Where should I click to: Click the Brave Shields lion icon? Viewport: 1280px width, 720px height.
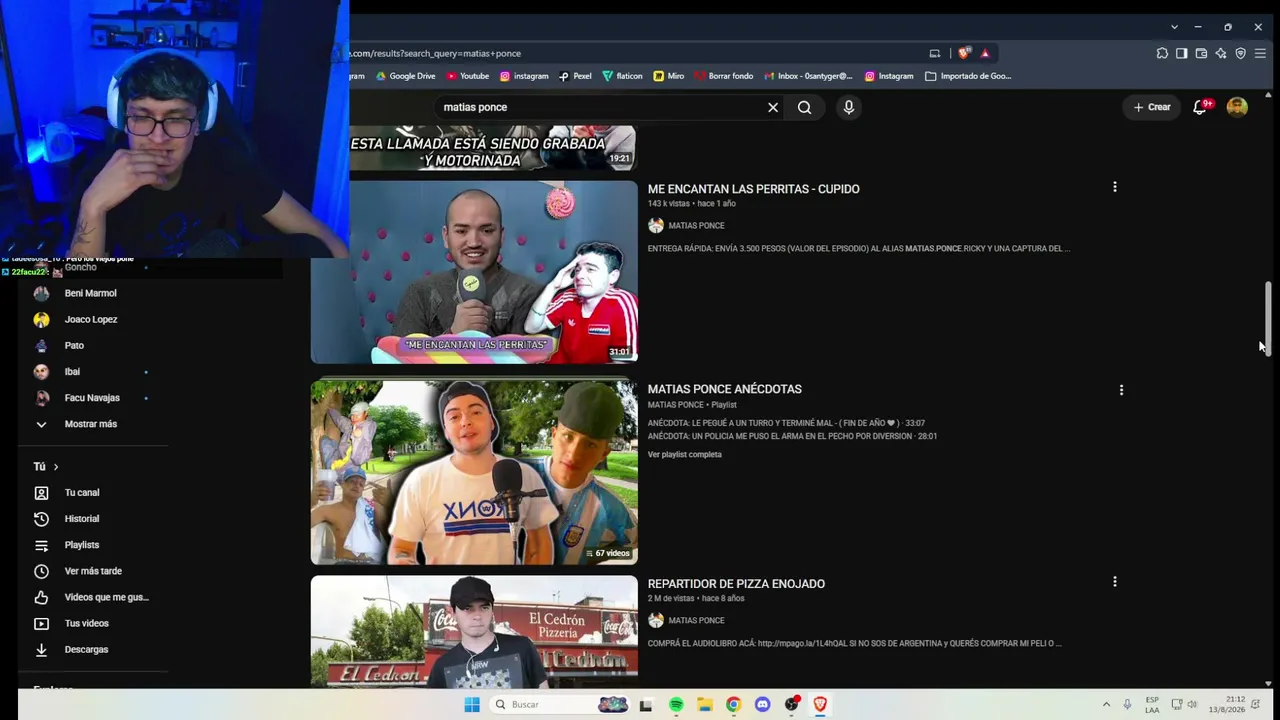(x=964, y=53)
